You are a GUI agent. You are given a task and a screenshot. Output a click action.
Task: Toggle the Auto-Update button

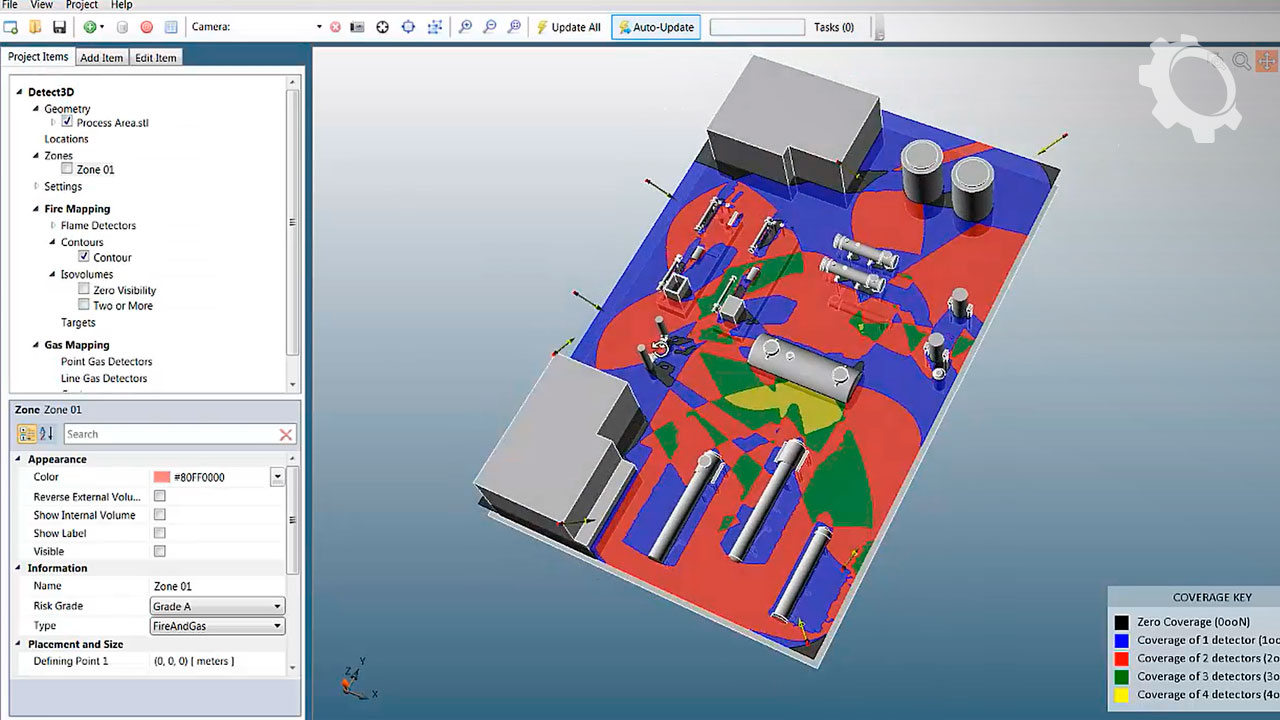coord(655,27)
